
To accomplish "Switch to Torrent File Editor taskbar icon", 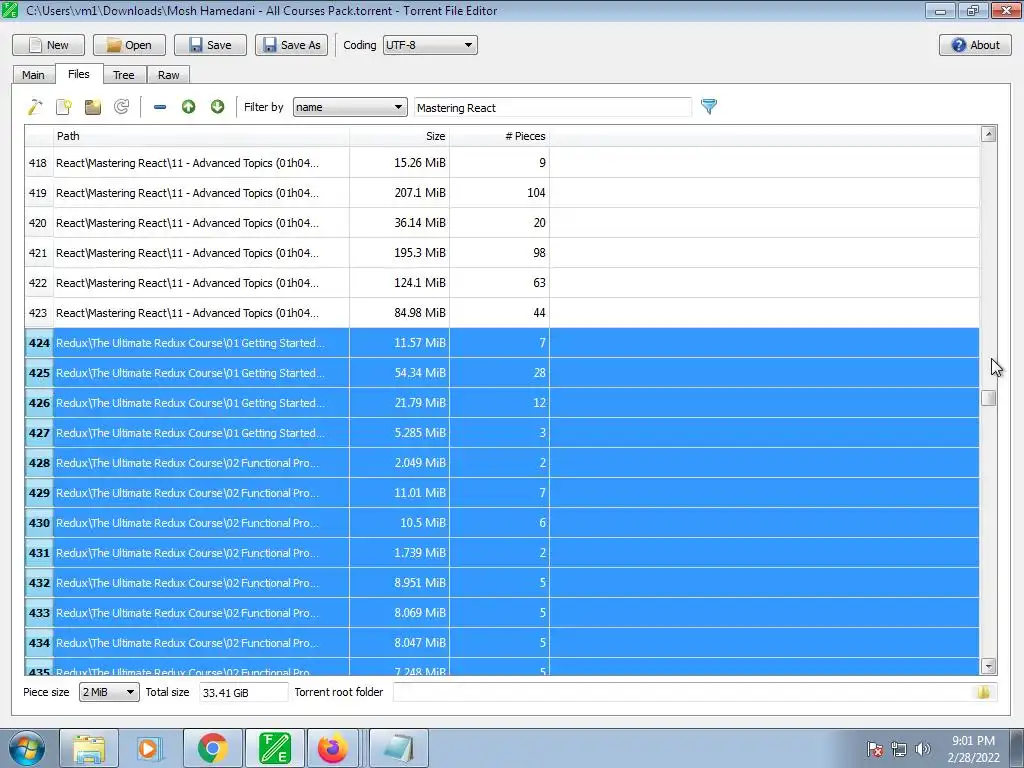I will point(274,748).
